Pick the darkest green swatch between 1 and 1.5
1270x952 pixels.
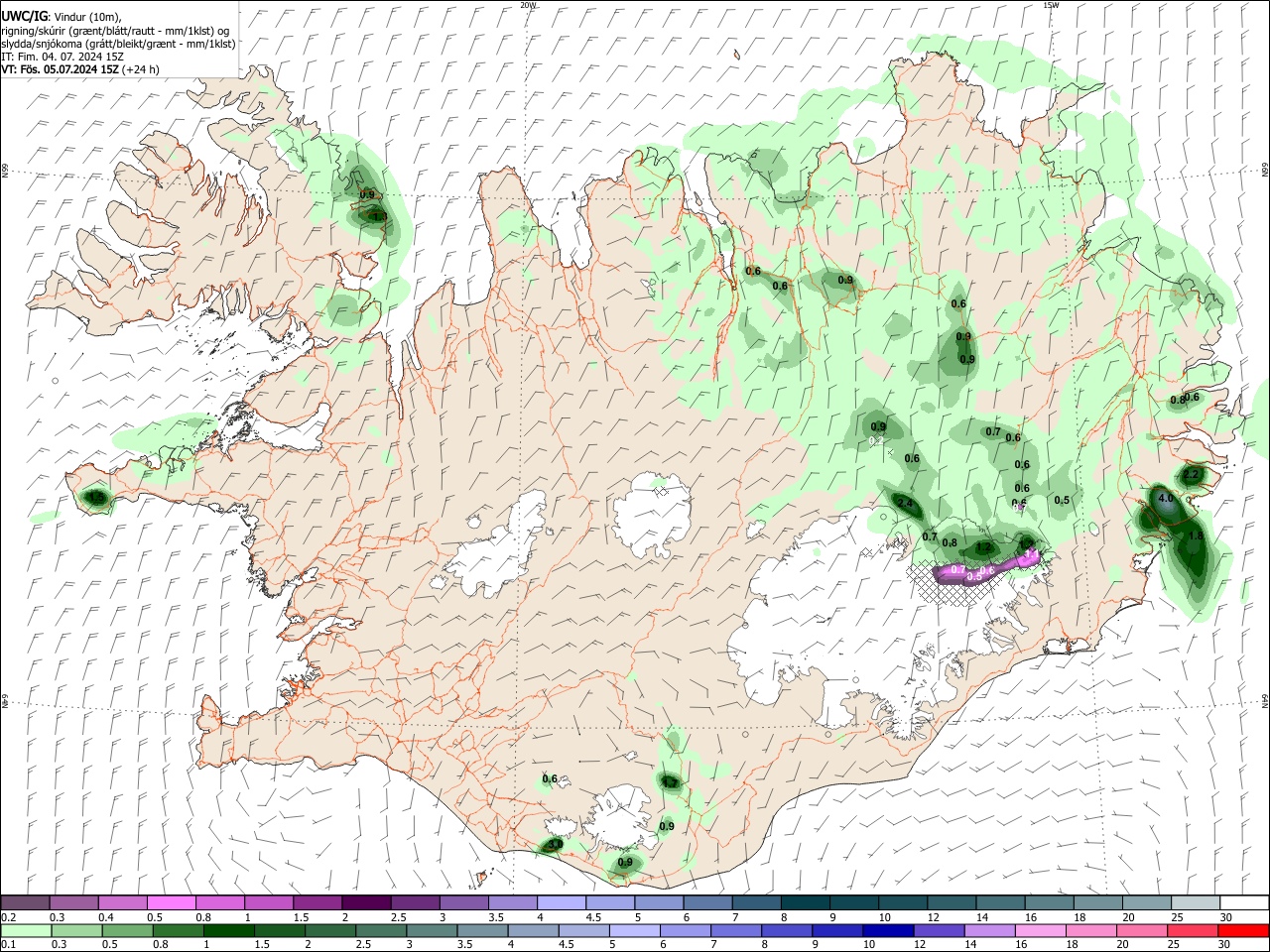click(x=228, y=931)
